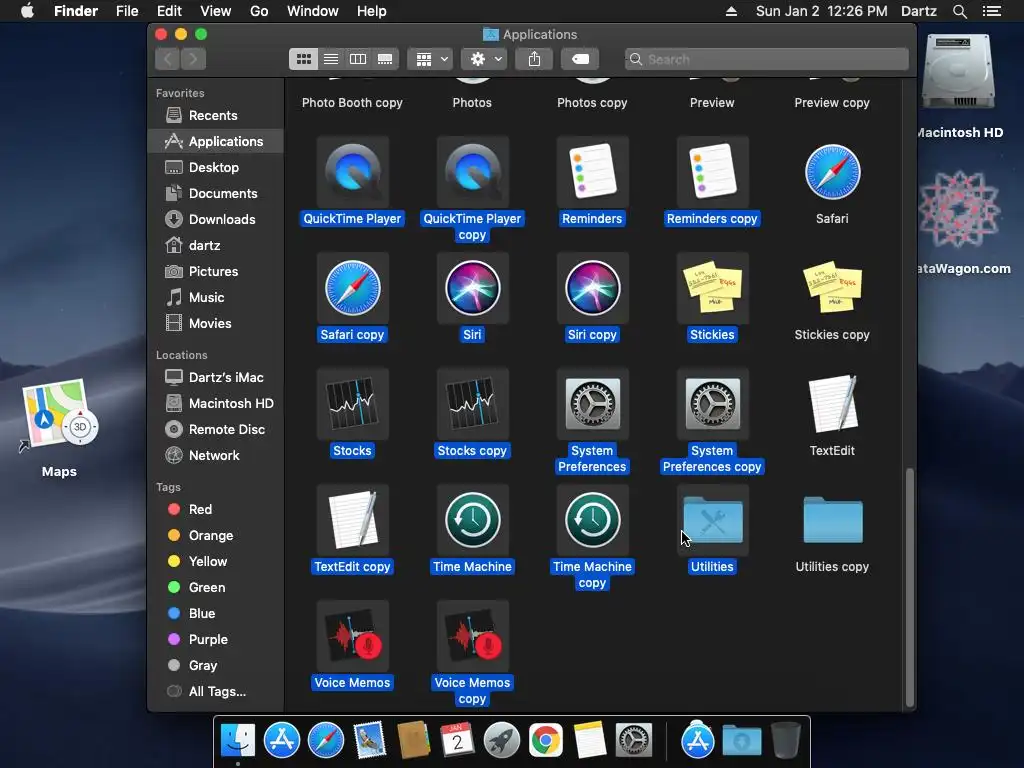This screenshot has width=1024, height=768.
Task: Open the Go menu
Action: pyautogui.click(x=259, y=11)
